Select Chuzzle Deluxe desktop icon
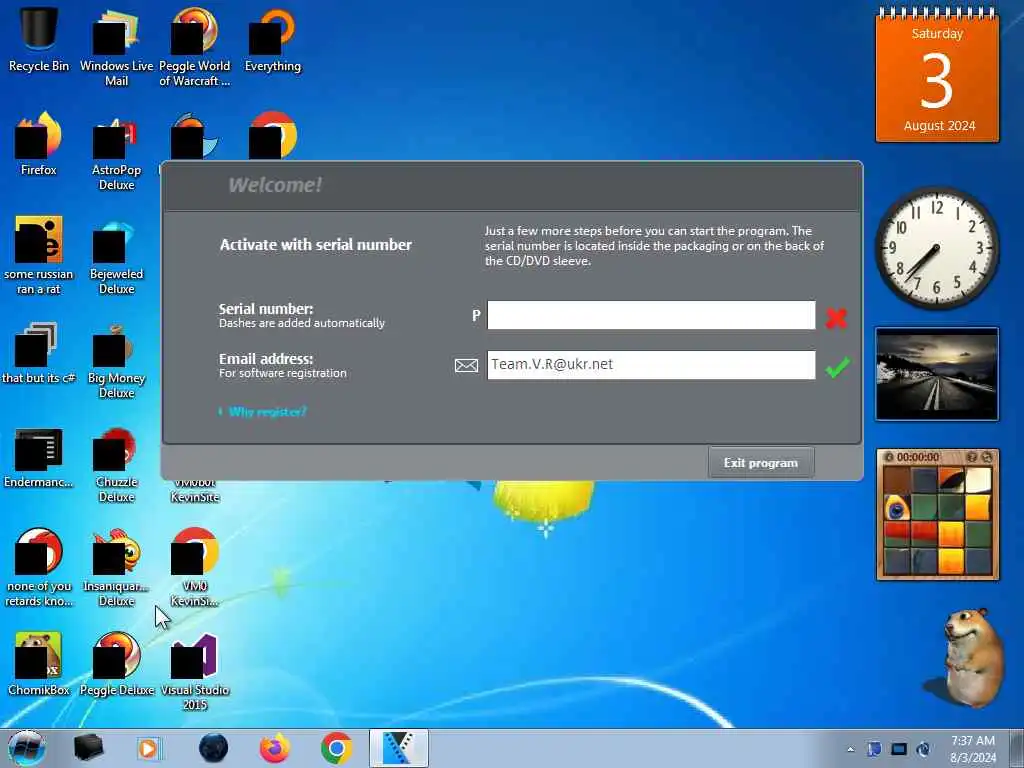 tap(116, 465)
